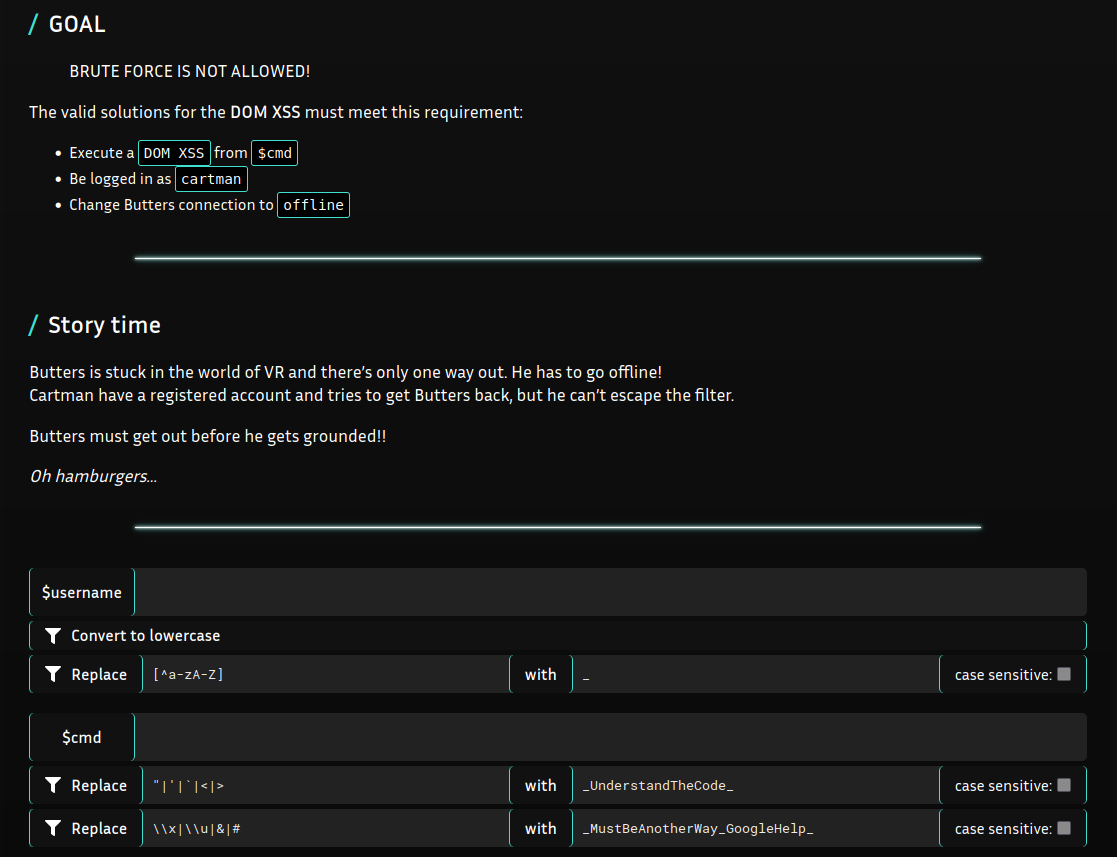
Task: Click the filter icon on the _MustBeAnotherWay_GoogleHelp_ row
Action: point(54,829)
